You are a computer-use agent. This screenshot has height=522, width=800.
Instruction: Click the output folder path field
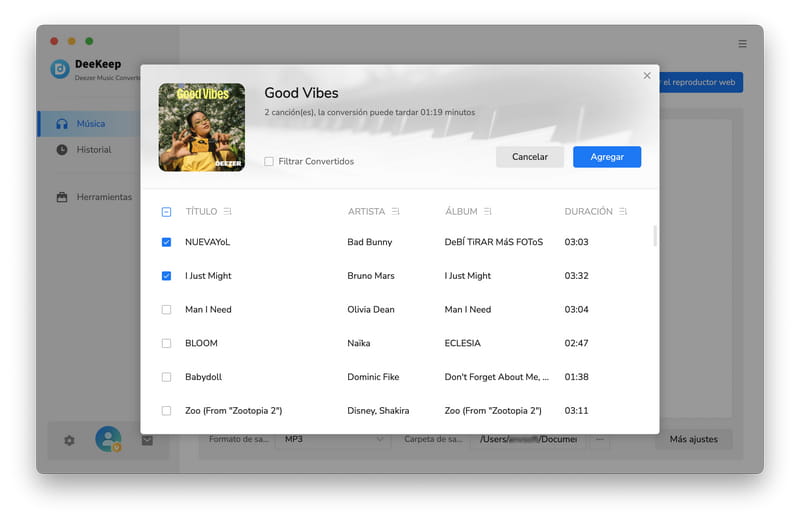529,439
